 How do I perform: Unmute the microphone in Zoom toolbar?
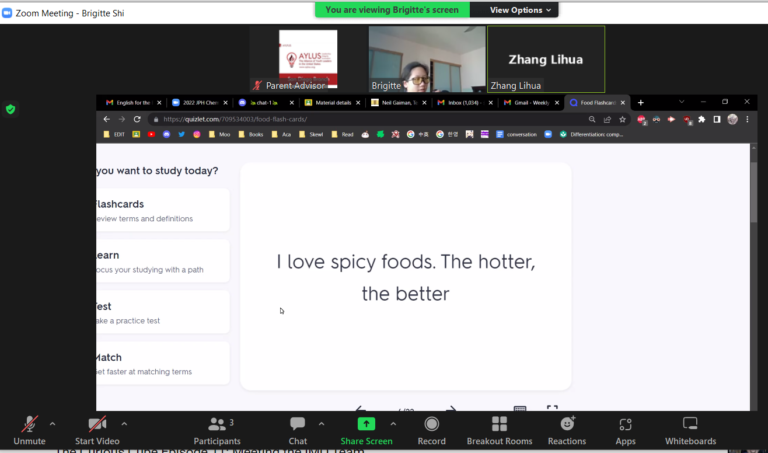click(29, 430)
